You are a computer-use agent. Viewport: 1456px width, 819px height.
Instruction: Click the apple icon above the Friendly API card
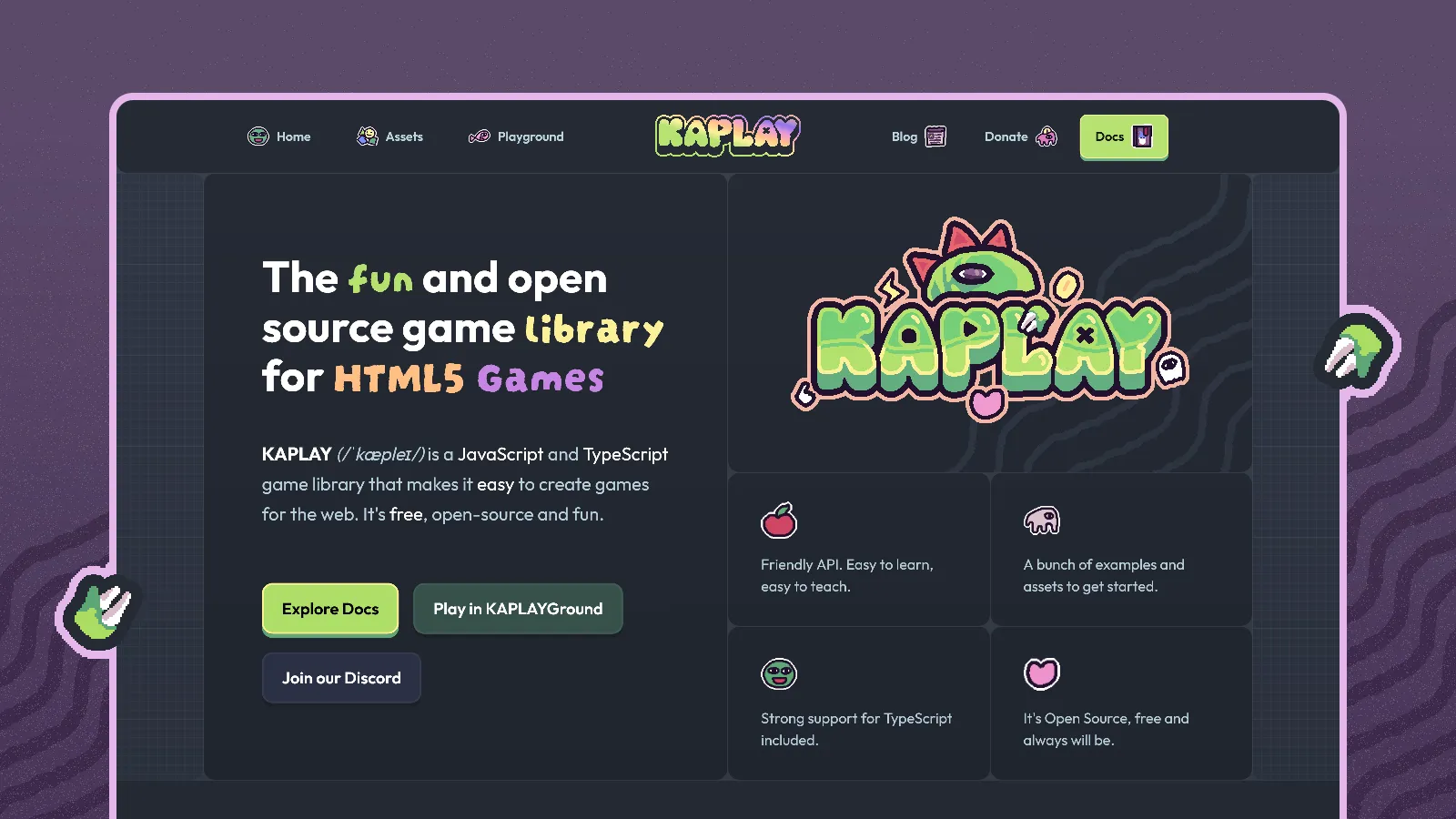tap(779, 521)
